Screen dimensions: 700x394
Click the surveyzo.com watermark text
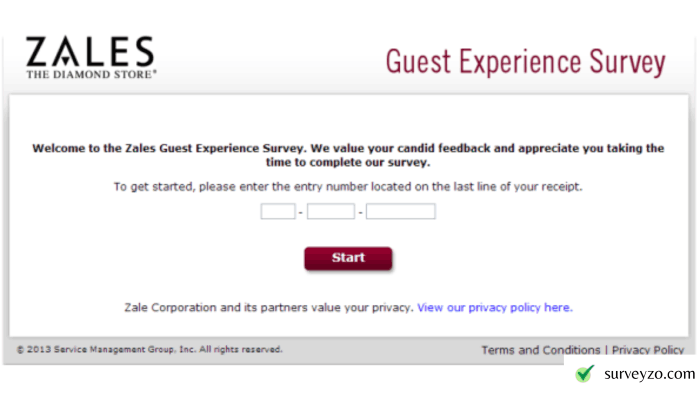pos(650,373)
